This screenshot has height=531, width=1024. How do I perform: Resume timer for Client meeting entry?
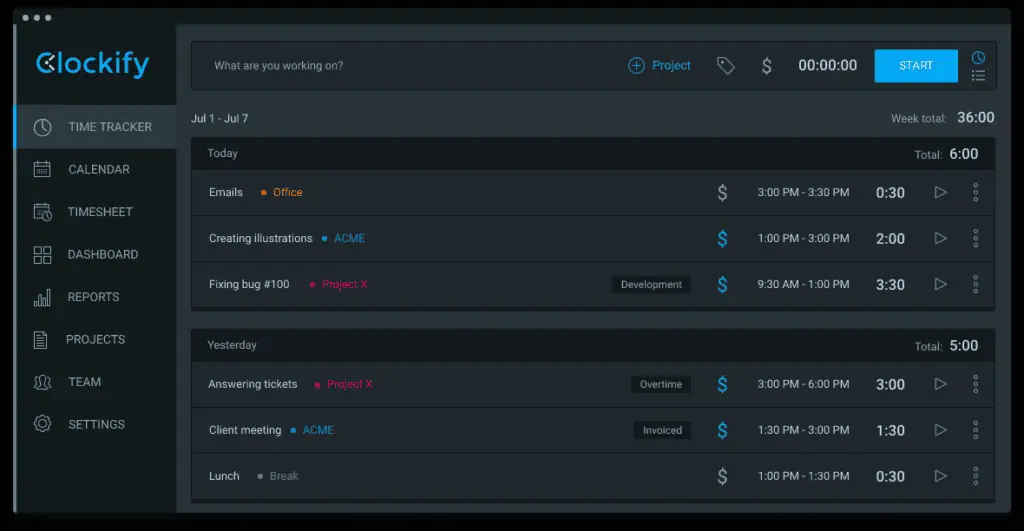pos(940,430)
